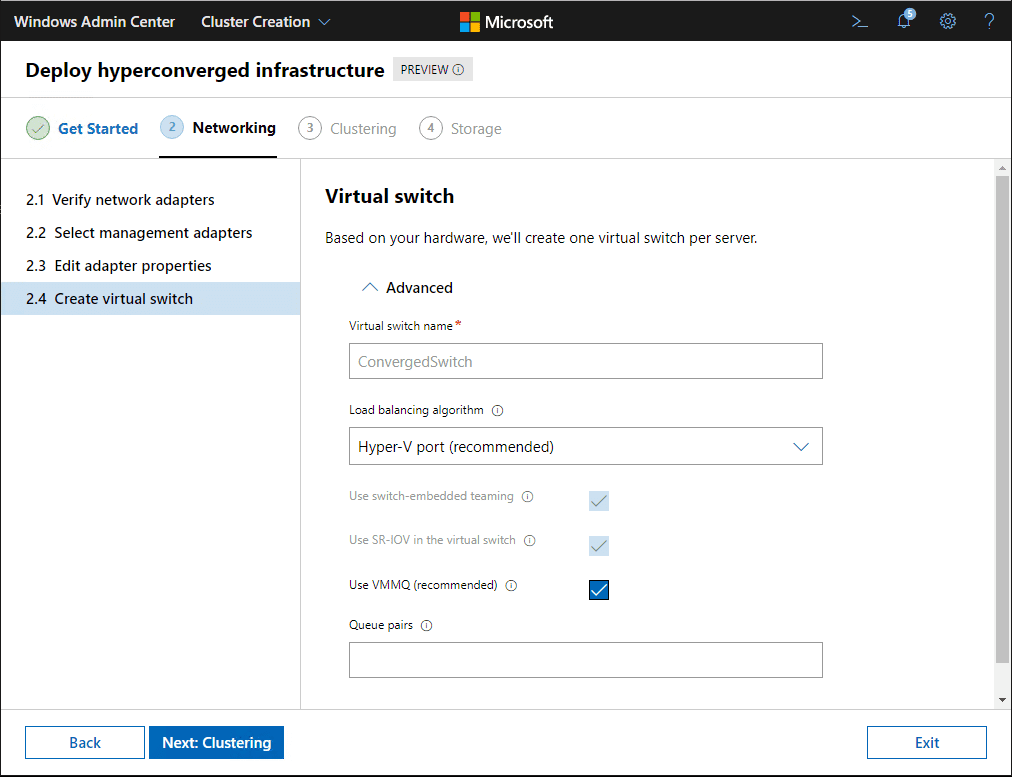Click inside the Virtual switch name field
This screenshot has width=1012, height=777.
coord(585,361)
